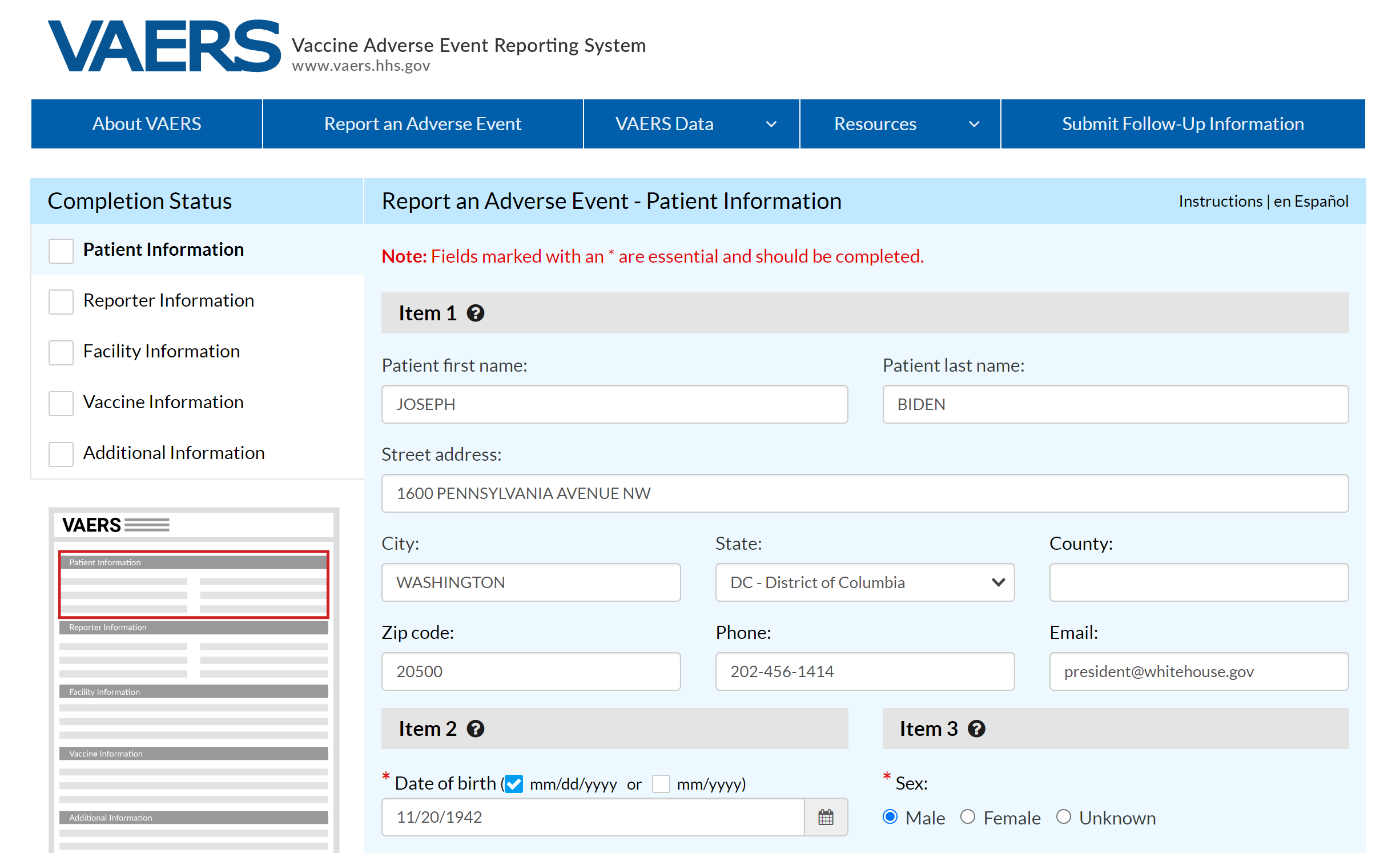Open the Instructions link
1400x853 pixels.
1220,202
